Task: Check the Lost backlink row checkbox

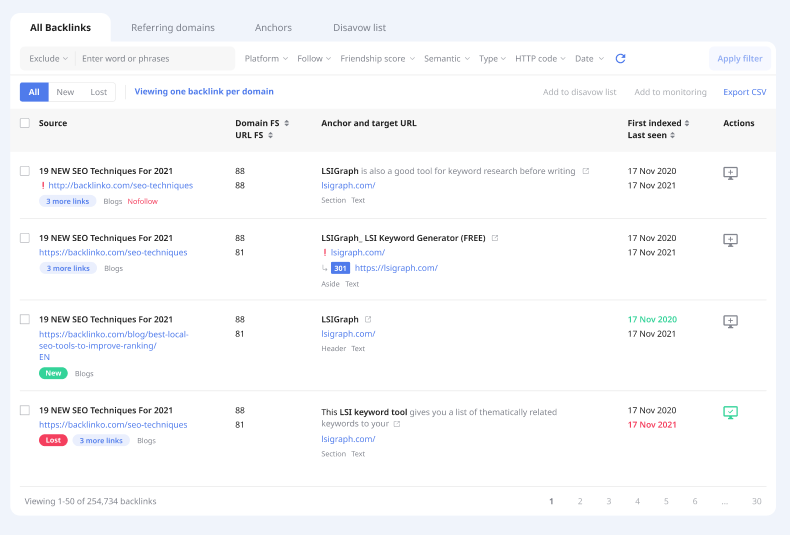Action: point(25,410)
